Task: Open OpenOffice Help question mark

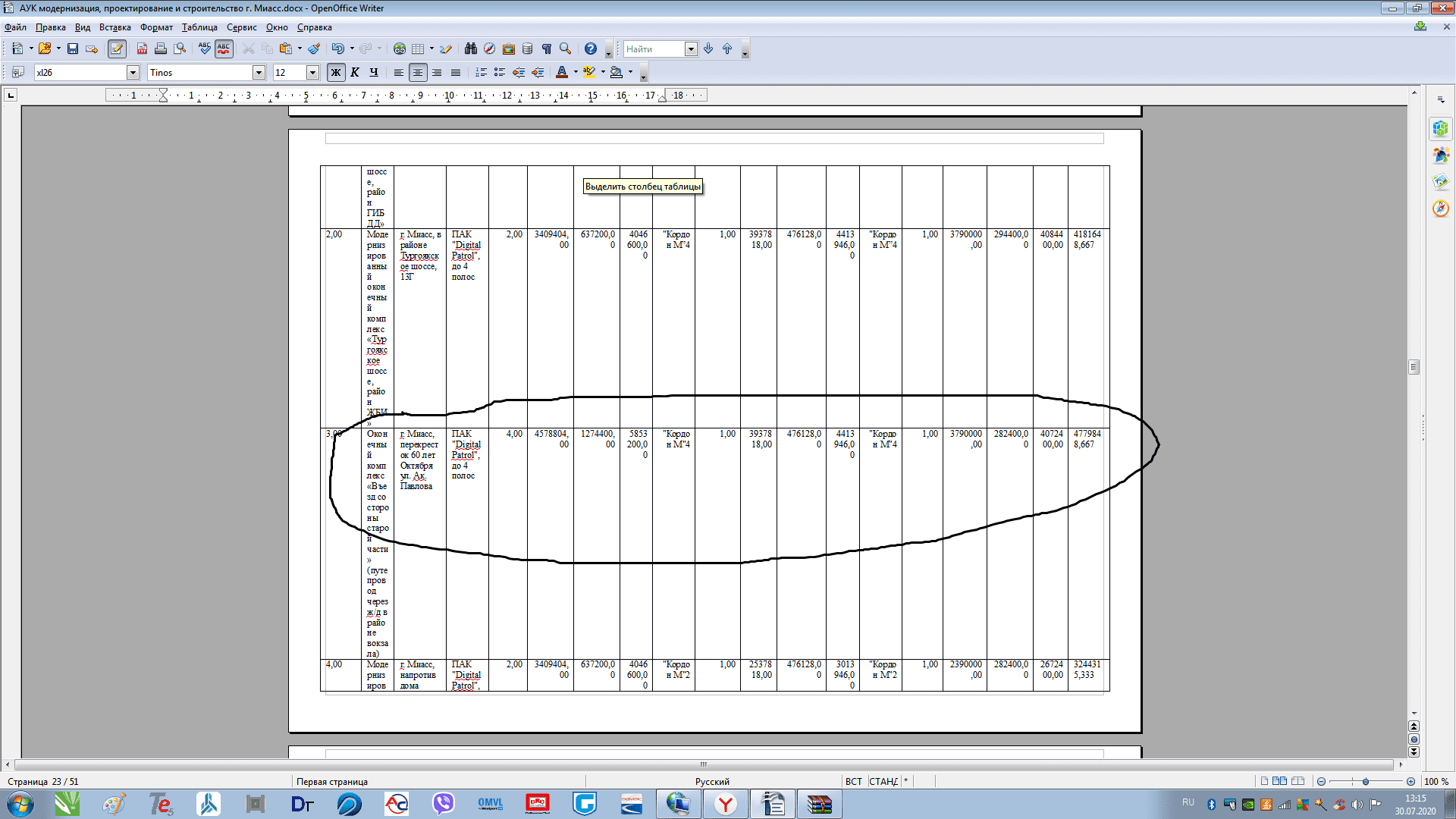Action: [591, 49]
